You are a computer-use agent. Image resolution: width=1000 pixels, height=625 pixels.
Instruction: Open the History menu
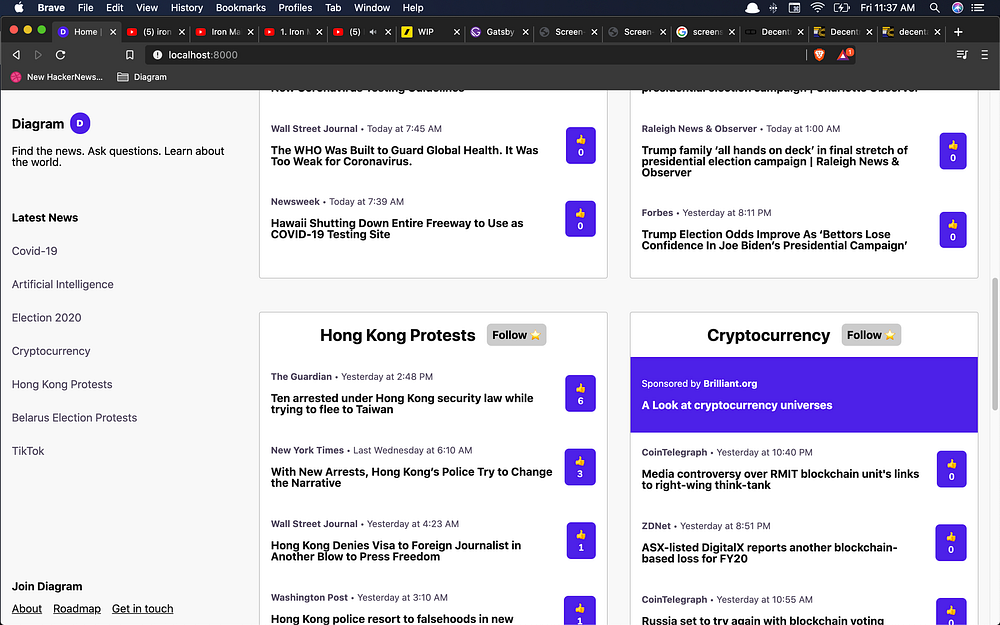186,8
